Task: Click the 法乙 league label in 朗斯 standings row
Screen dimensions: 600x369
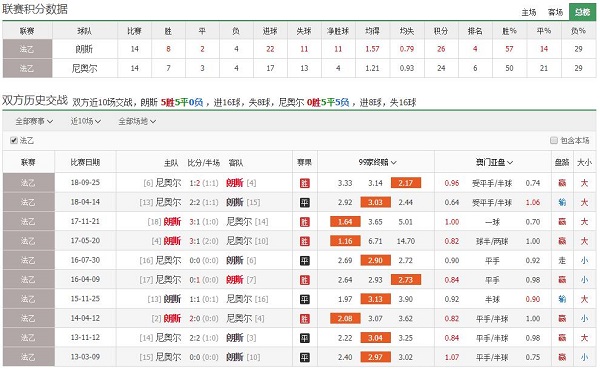Action: click(x=28, y=49)
